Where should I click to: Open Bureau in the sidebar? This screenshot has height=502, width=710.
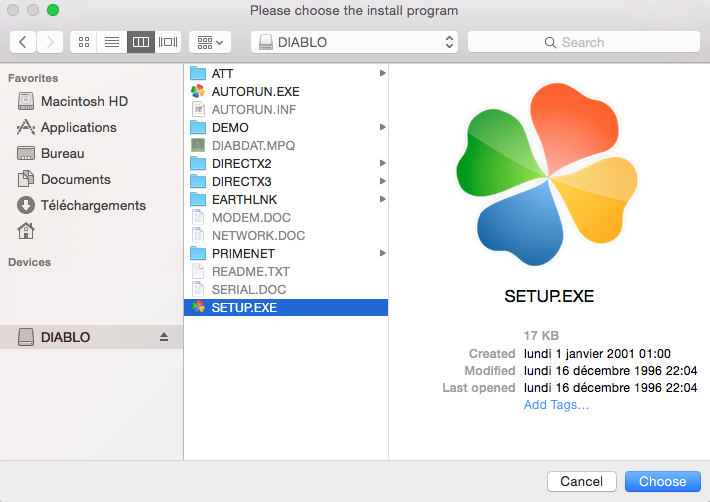tap(51, 153)
